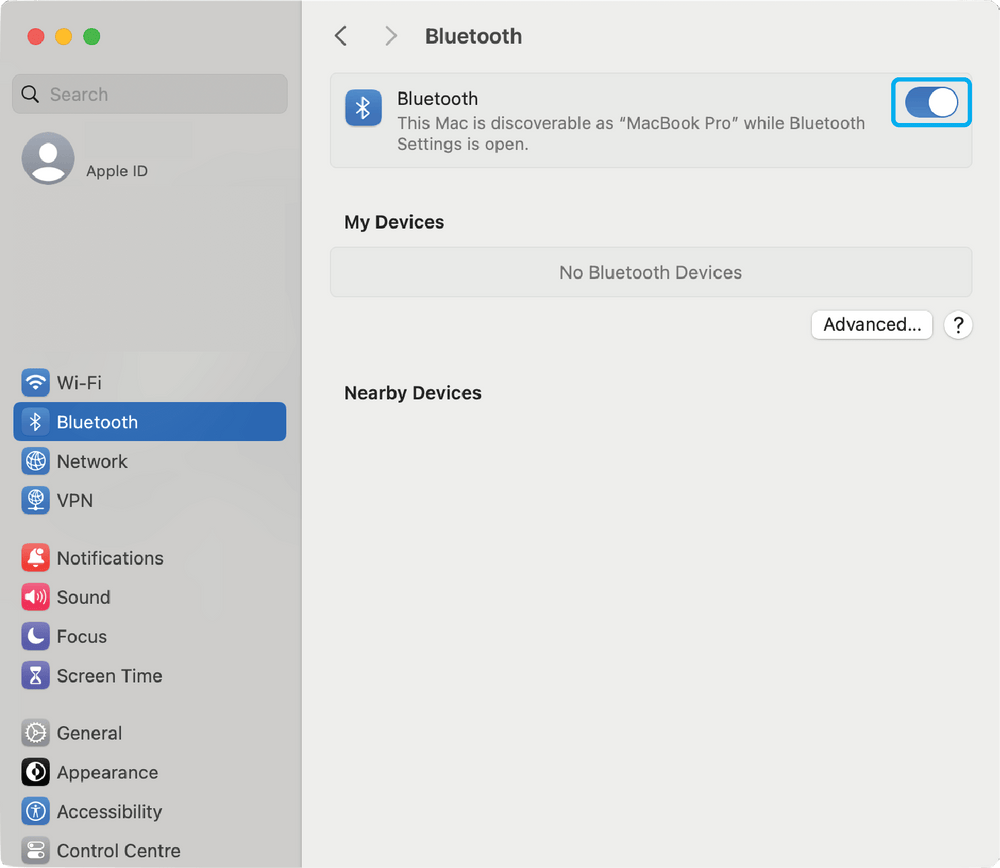Open the Advanced… Bluetooth options
The height and width of the screenshot is (868, 1000).
click(871, 324)
